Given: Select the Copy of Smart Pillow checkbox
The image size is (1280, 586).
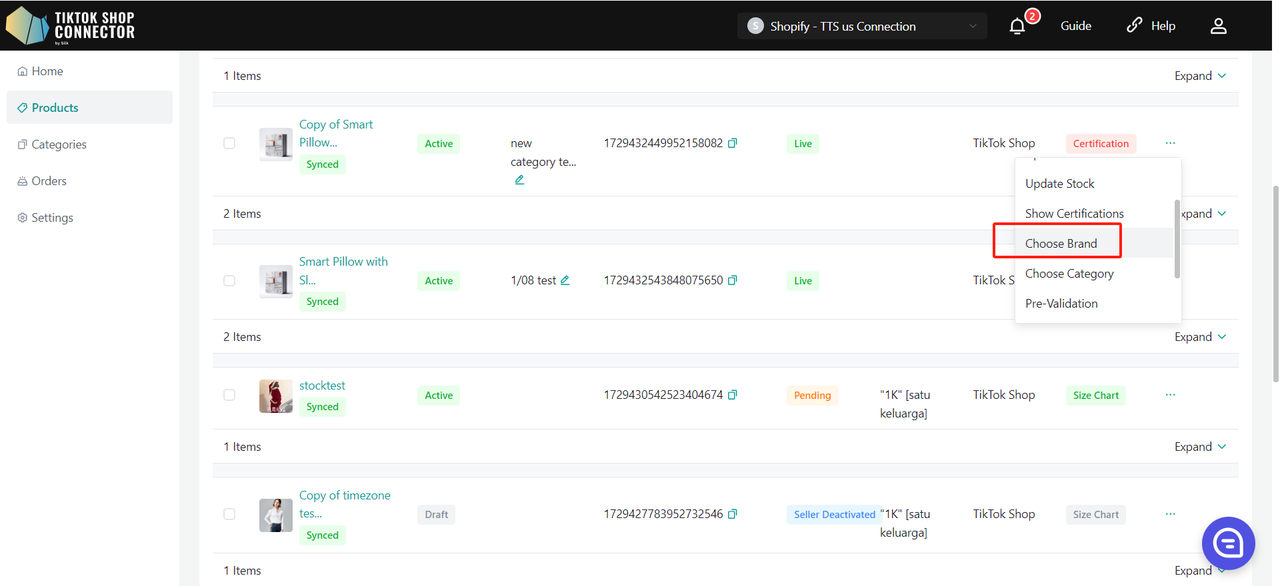Looking at the screenshot, I should click(229, 144).
